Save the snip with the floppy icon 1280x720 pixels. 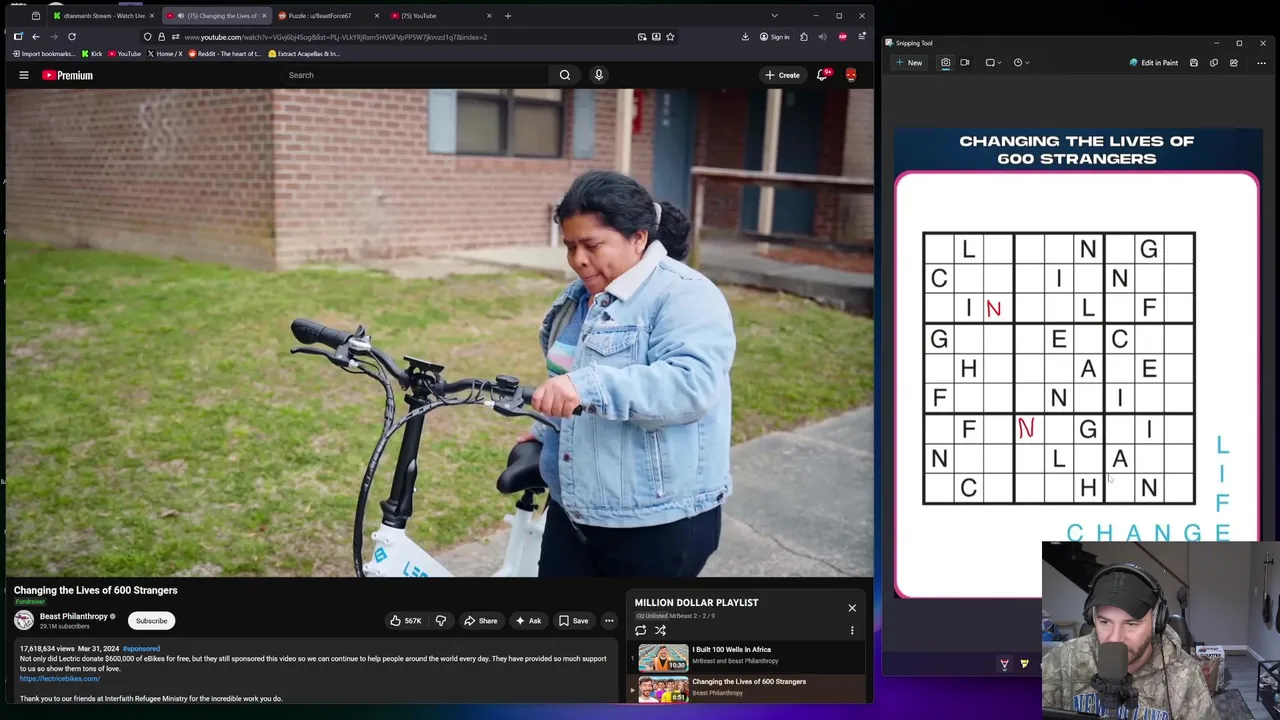1194,62
